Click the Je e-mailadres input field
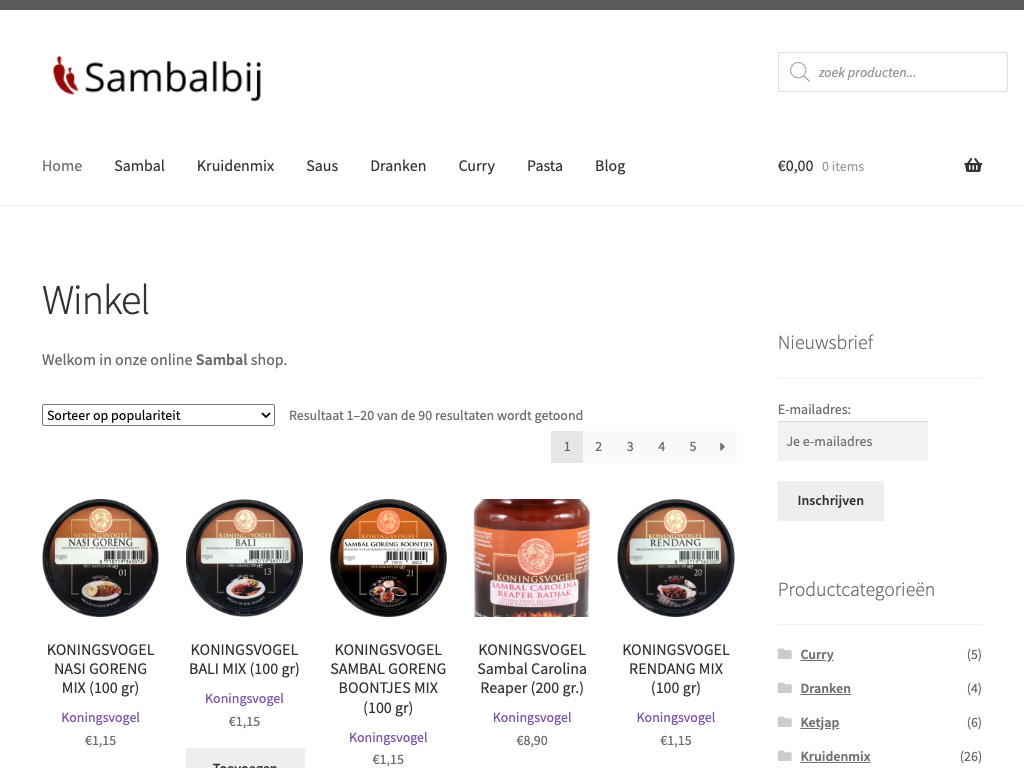 coord(853,441)
